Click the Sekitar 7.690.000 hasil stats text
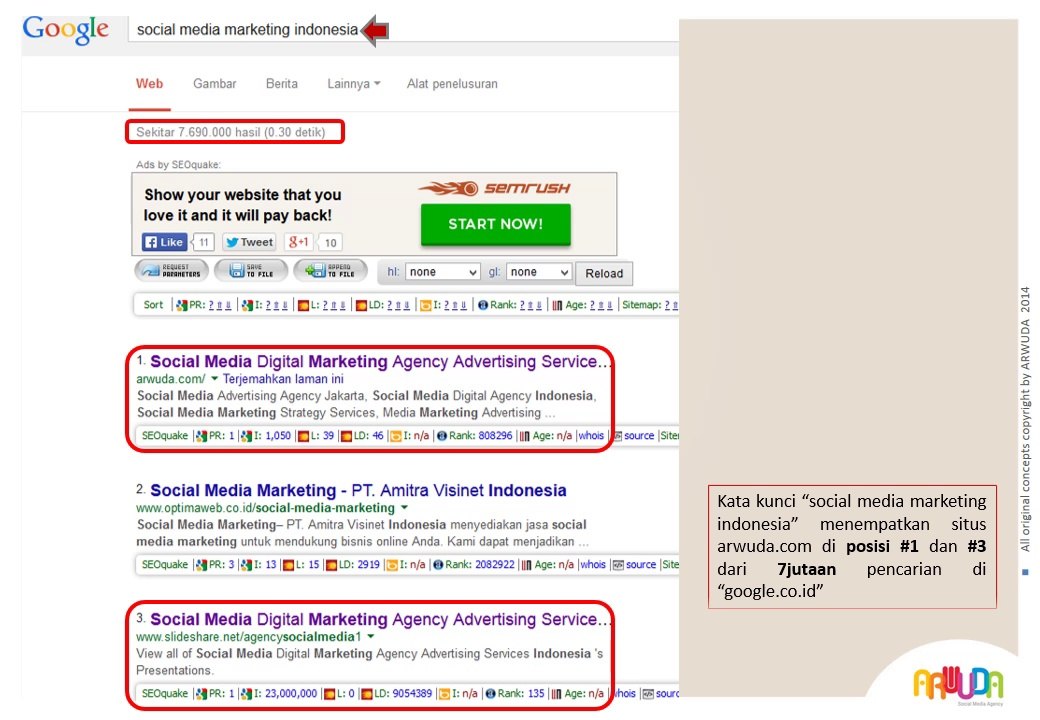The height and width of the screenshot is (720, 1040). click(230, 132)
